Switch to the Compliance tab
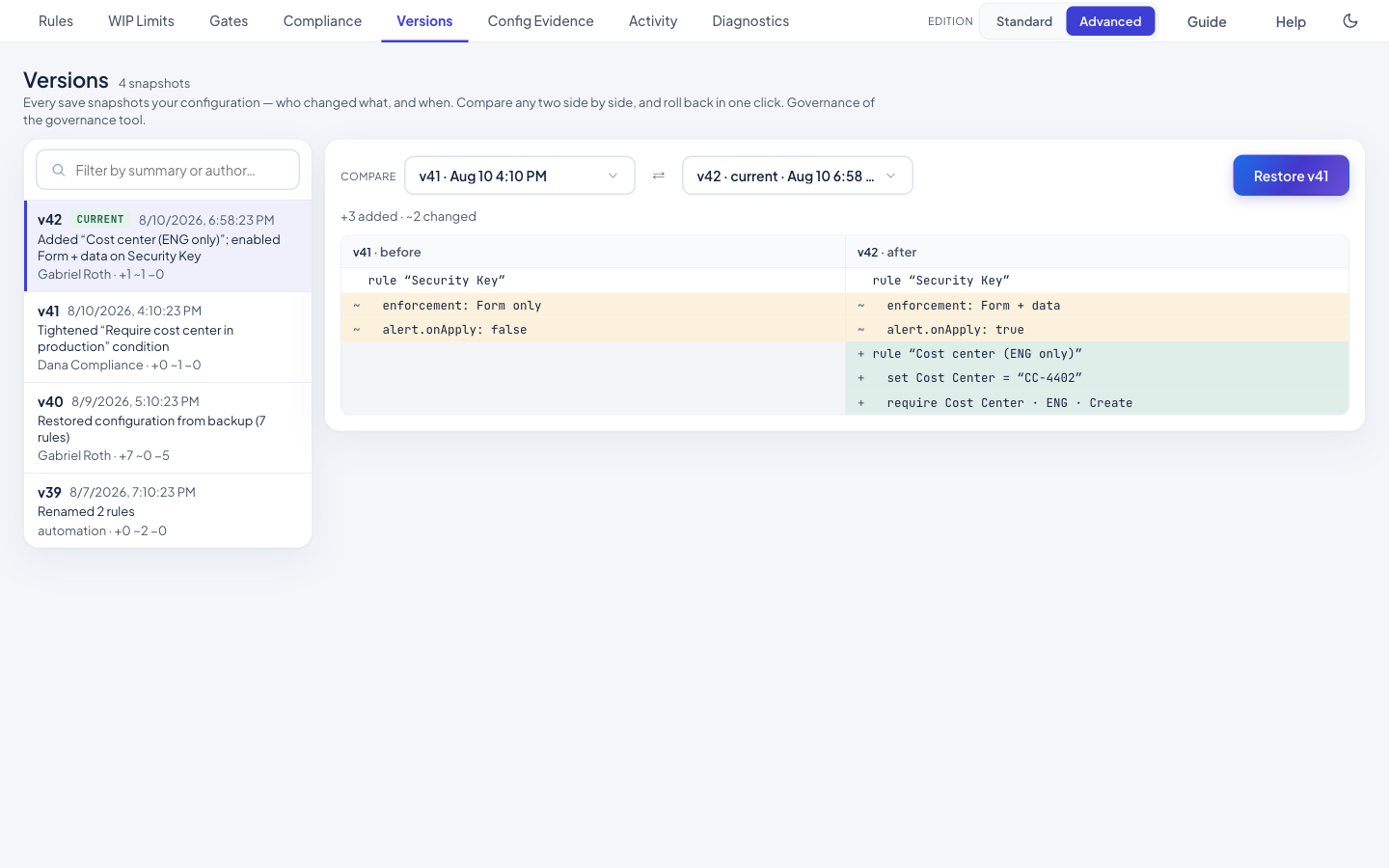The width and height of the screenshot is (1389, 868). pyautogui.click(x=322, y=21)
